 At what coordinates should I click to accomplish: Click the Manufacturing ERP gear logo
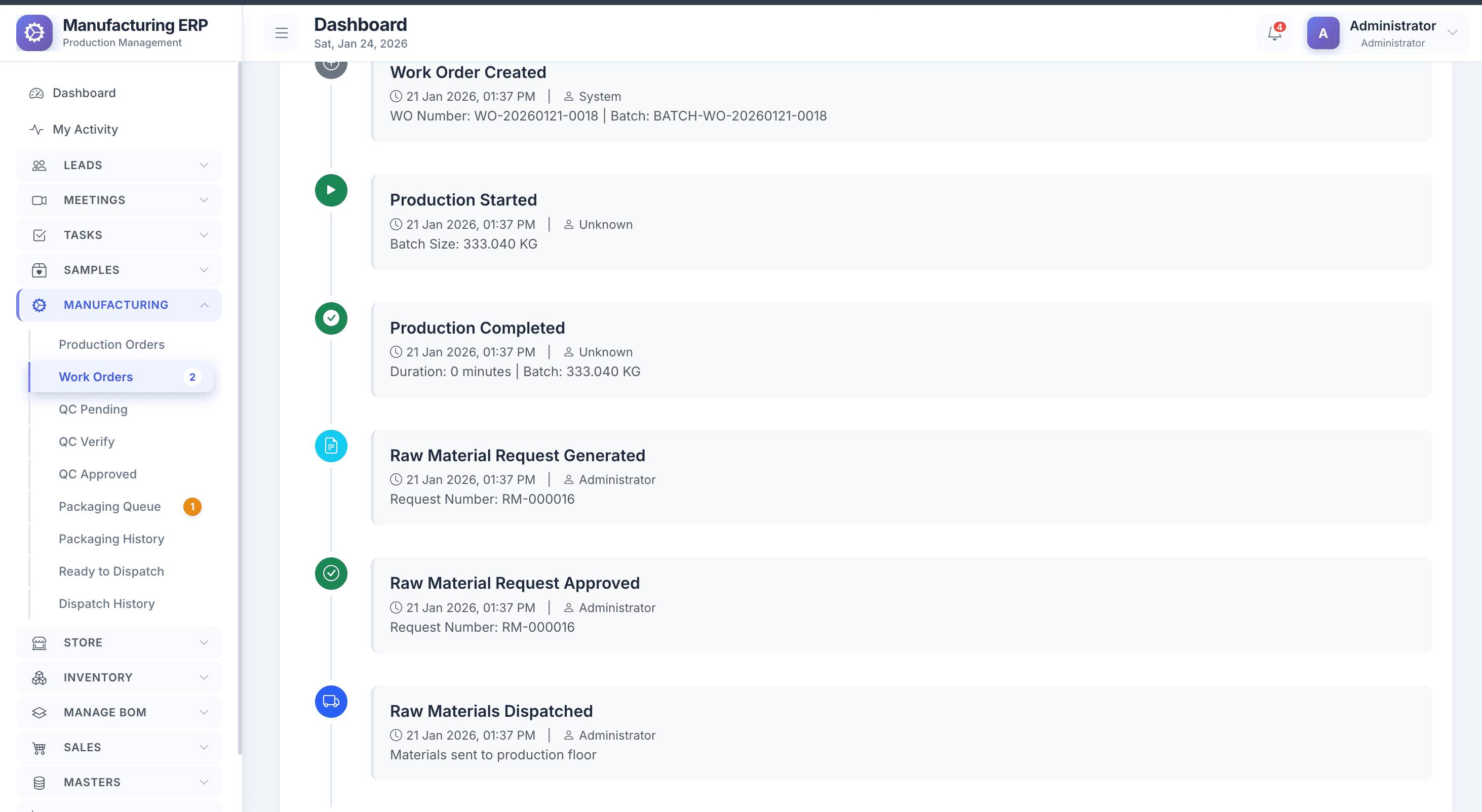tap(34, 33)
